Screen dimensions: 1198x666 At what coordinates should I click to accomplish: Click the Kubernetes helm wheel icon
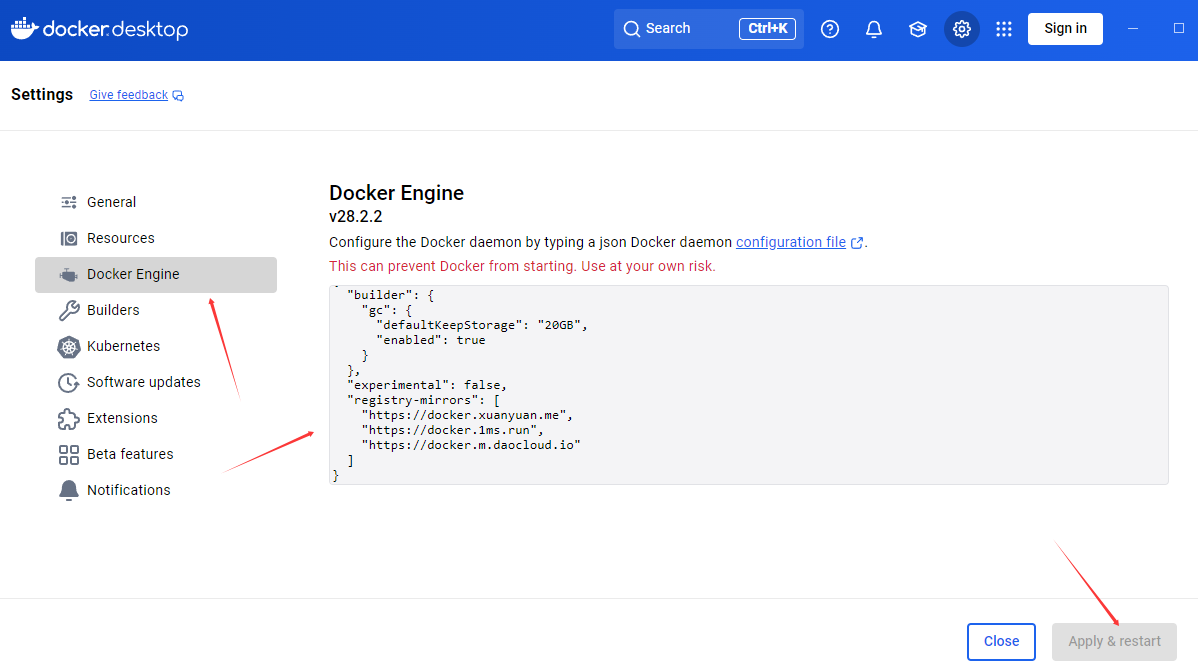pos(69,347)
